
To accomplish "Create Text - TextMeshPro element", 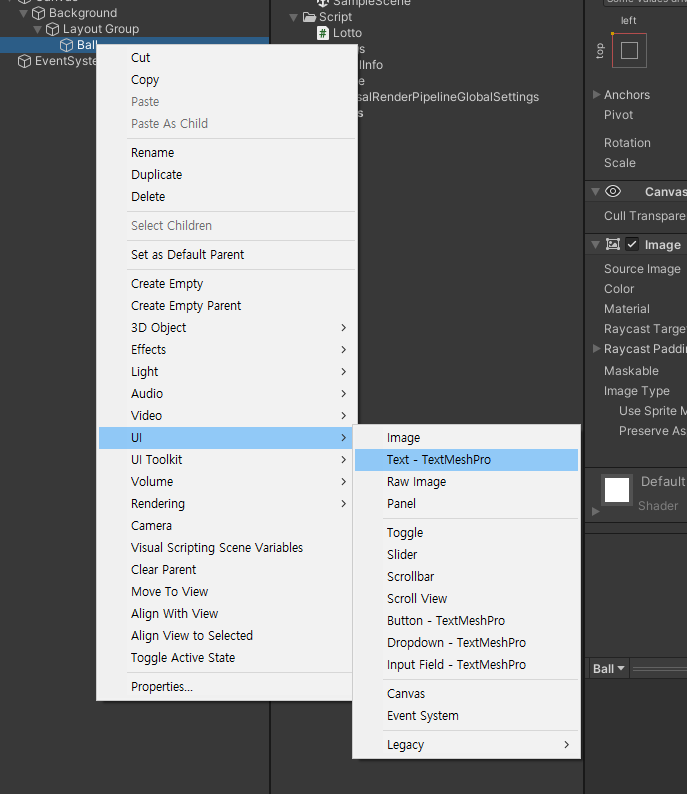I will (x=466, y=460).
